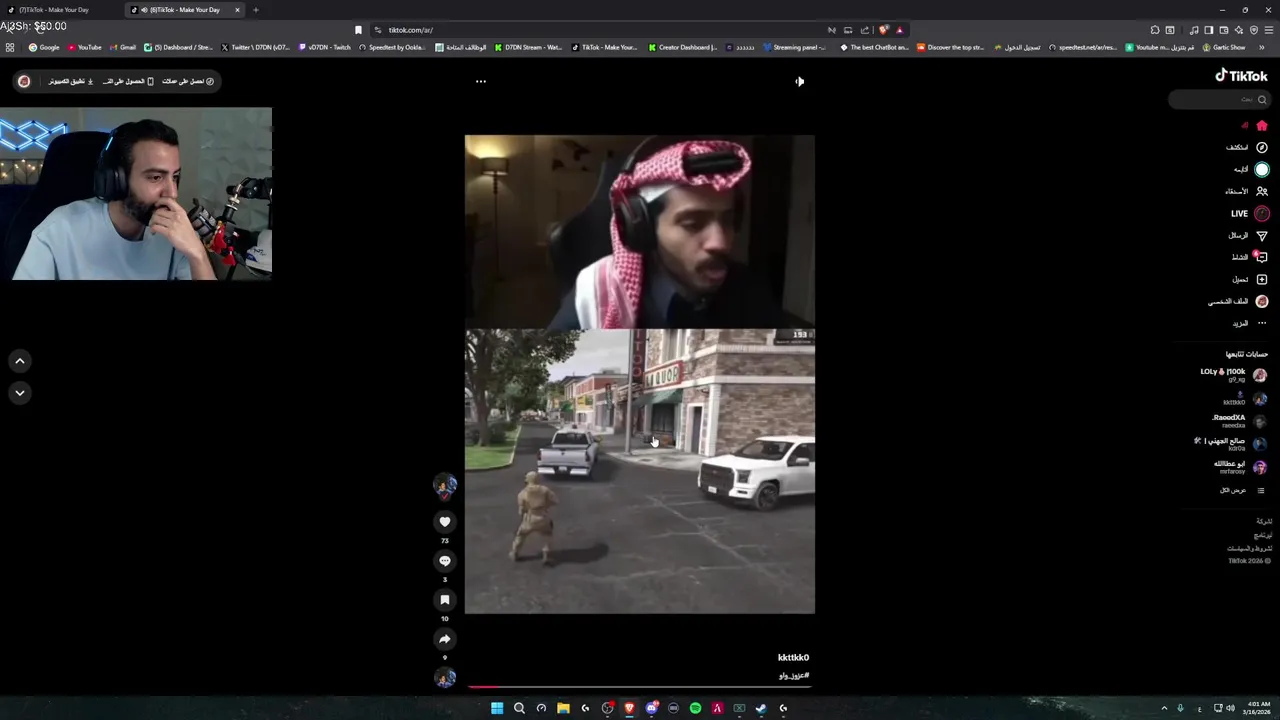Image resolution: width=1280 pixels, height=720 pixels.
Task: Open comments on the video
Action: point(445,561)
